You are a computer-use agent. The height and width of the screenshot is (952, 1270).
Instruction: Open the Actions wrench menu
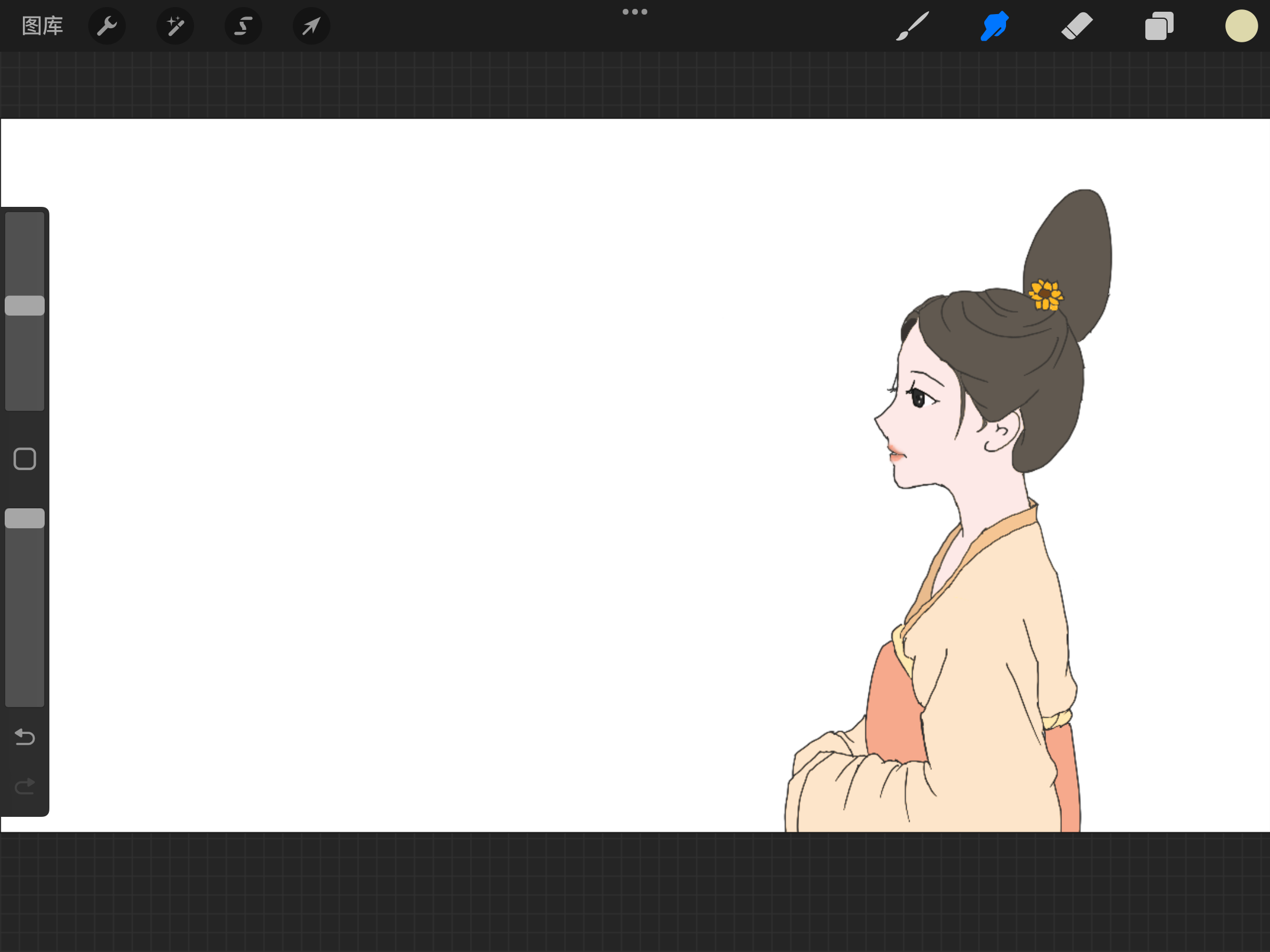(x=107, y=26)
